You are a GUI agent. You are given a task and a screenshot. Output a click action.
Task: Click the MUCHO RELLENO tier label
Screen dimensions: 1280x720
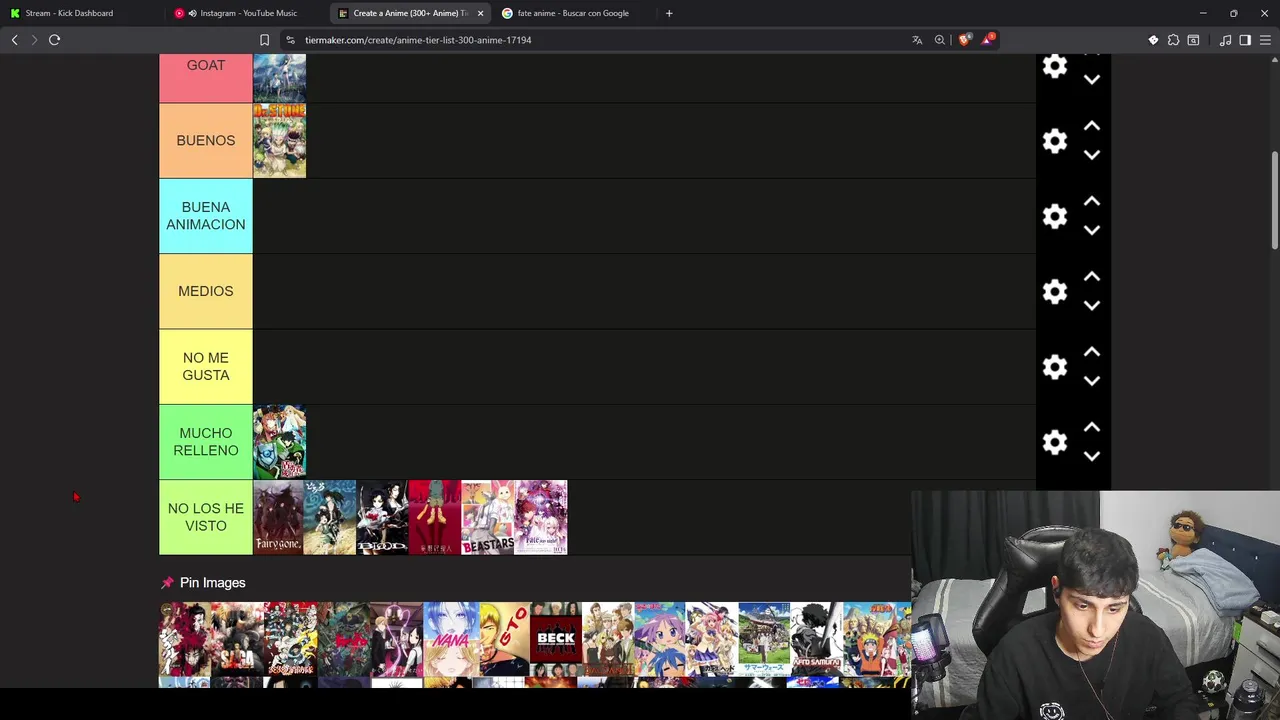coord(206,442)
